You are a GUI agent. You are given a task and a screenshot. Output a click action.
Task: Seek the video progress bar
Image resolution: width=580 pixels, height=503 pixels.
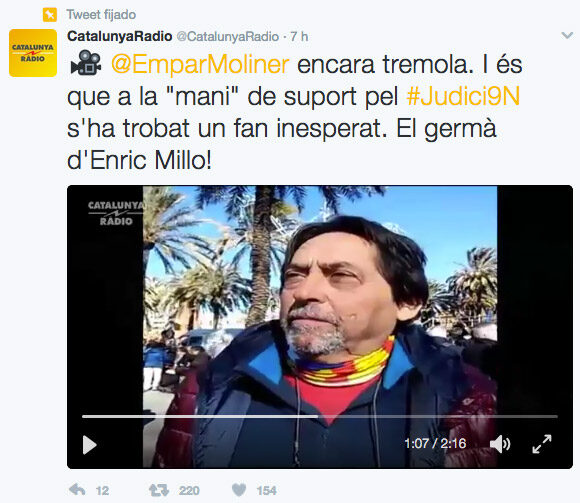point(320,416)
